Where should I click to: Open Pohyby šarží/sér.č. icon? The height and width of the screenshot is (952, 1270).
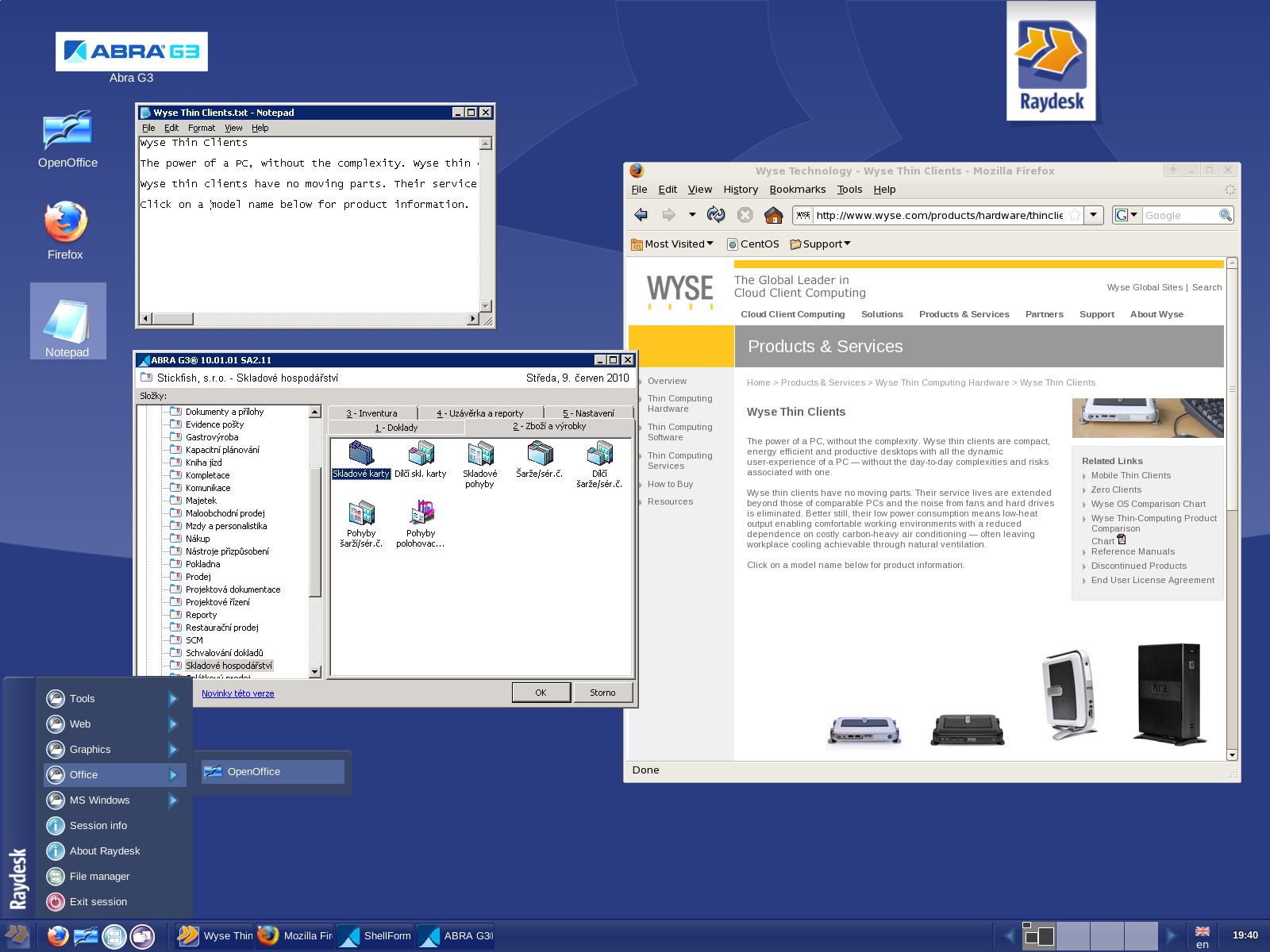click(x=361, y=524)
